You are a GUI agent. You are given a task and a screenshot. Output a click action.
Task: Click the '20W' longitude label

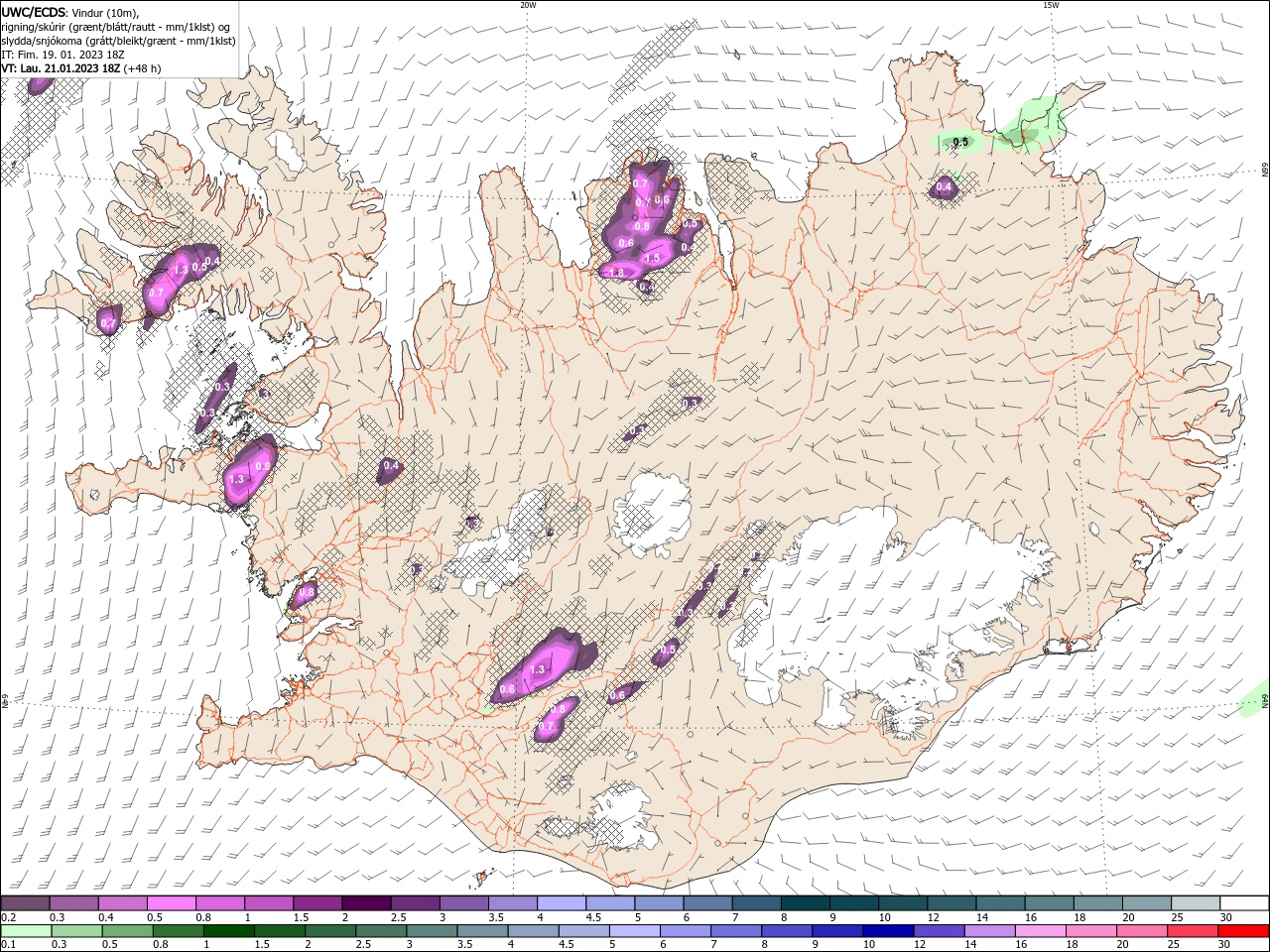528,5
